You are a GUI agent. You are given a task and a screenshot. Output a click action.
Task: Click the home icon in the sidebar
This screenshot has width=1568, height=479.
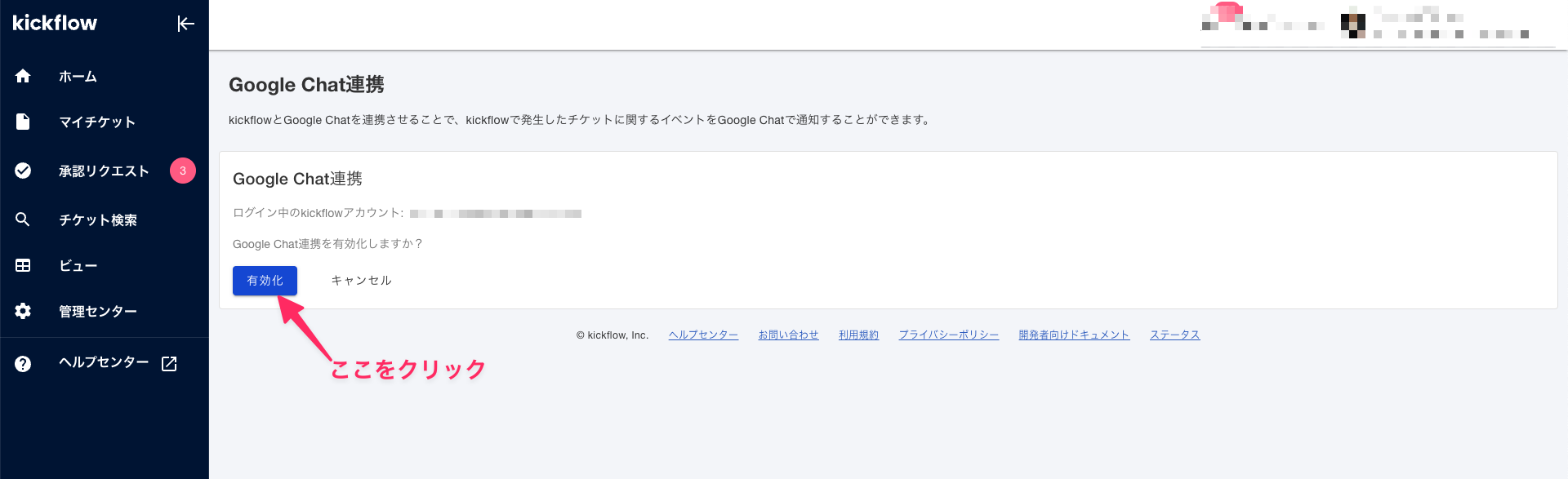click(23, 76)
